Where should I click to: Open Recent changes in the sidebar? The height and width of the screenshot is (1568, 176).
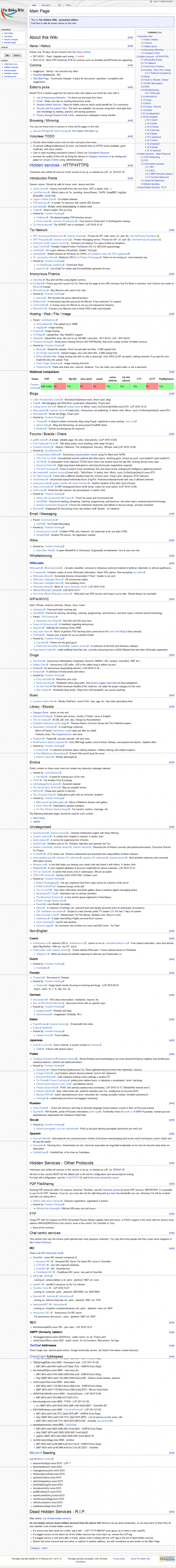pyautogui.click(x=10, y=39)
